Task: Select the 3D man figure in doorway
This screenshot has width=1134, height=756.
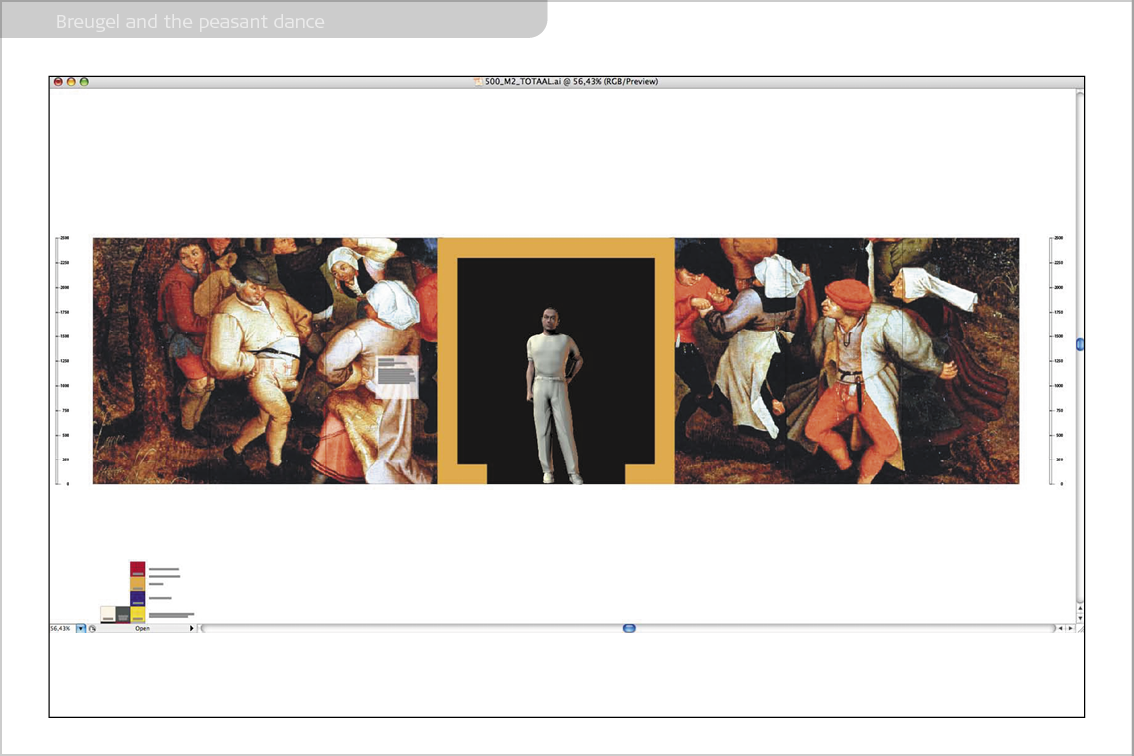Action: click(x=553, y=396)
